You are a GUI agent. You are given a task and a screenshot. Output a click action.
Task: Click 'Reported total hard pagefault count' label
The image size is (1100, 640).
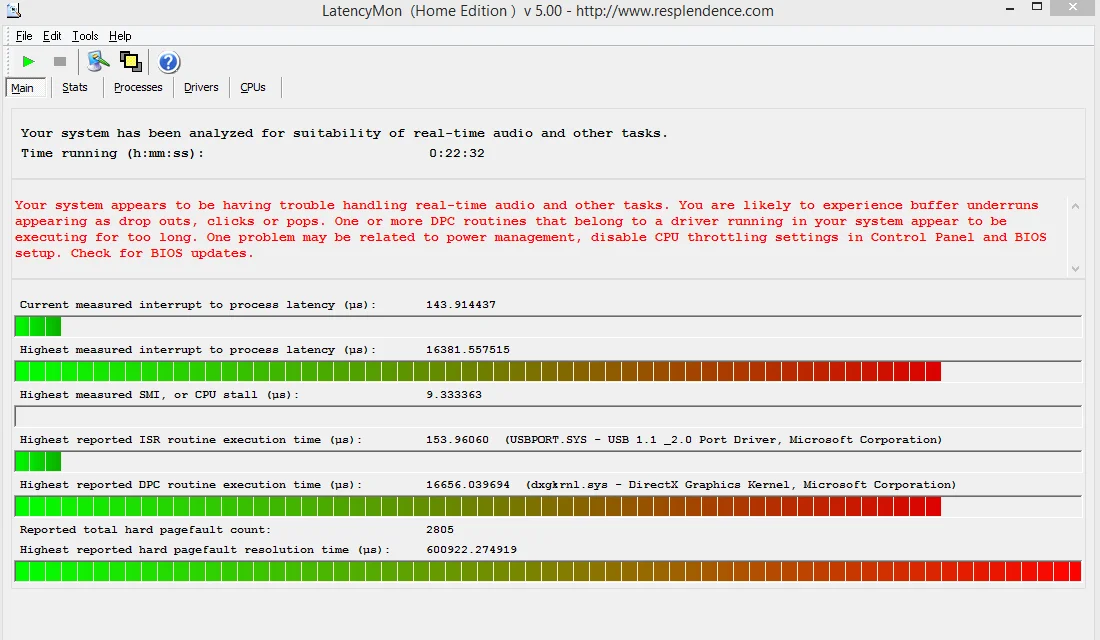(x=145, y=529)
